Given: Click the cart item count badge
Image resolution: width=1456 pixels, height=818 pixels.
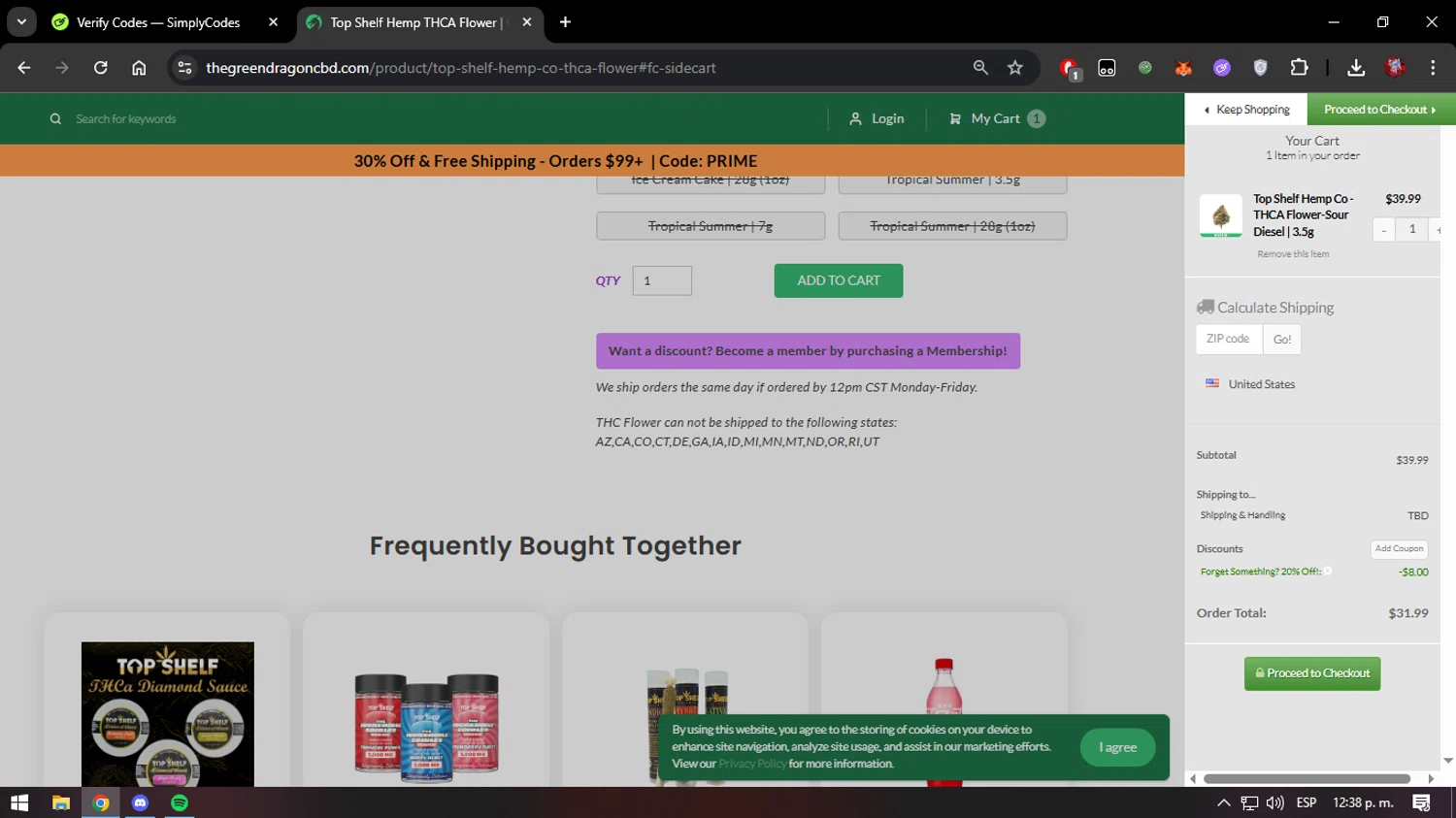Looking at the screenshot, I should click(x=1036, y=118).
